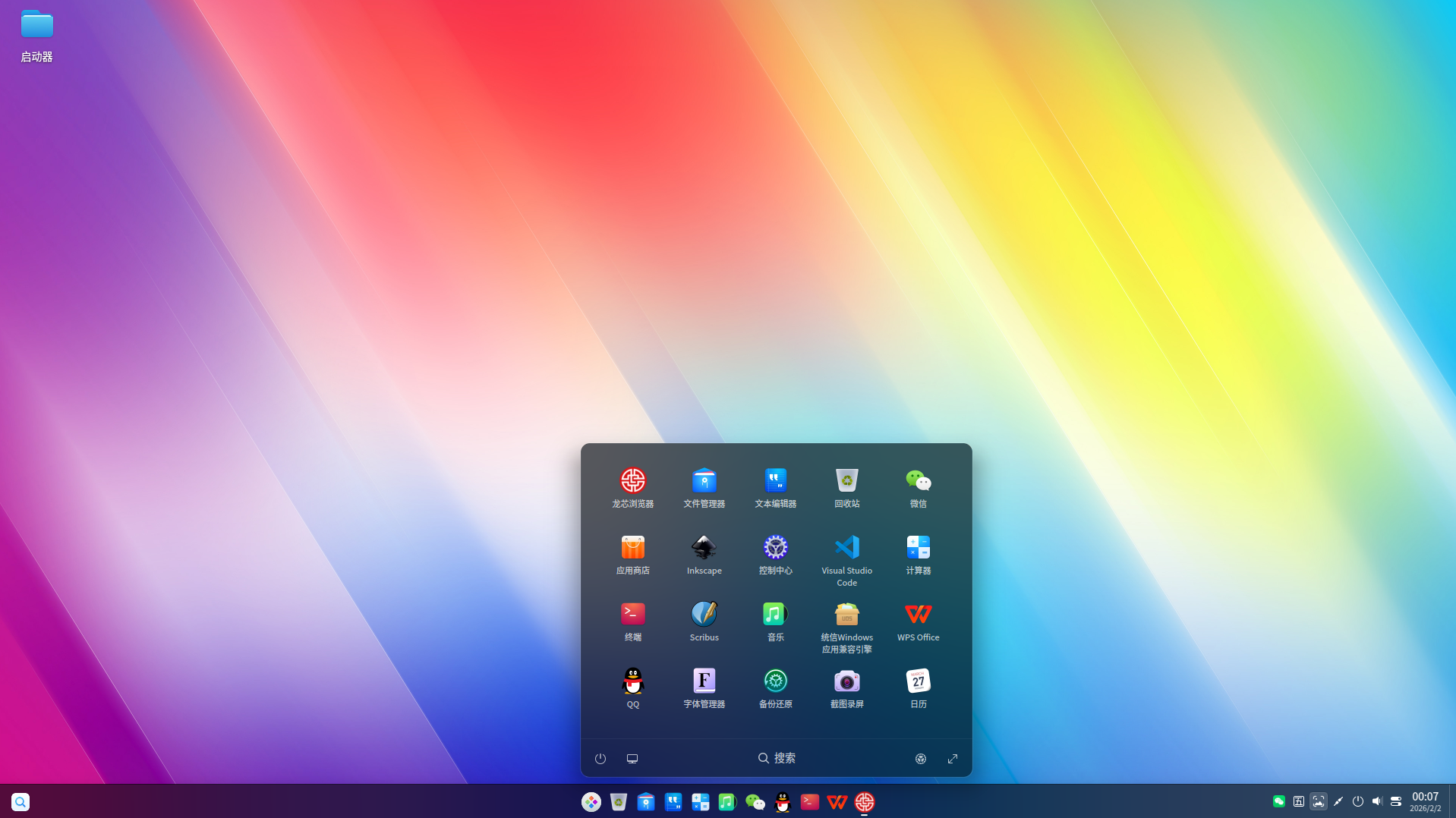1456x818 pixels.
Task: Launch the 截图录屏 screenshot tool
Action: click(x=846, y=679)
